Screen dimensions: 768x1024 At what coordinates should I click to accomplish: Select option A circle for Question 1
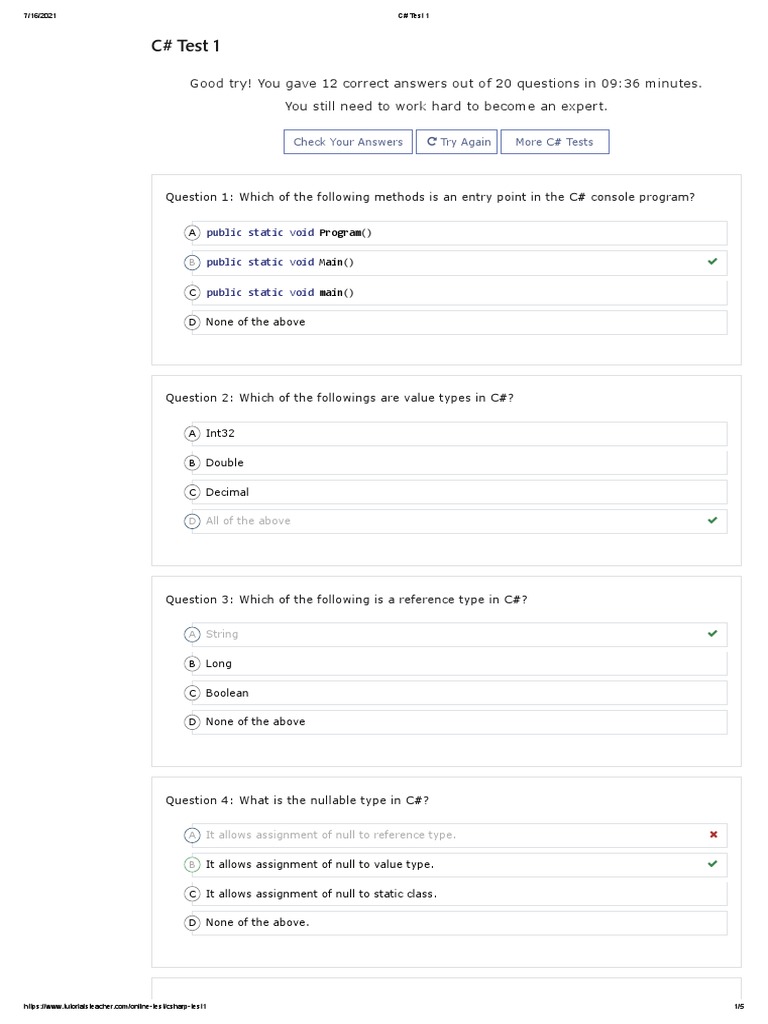point(193,233)
